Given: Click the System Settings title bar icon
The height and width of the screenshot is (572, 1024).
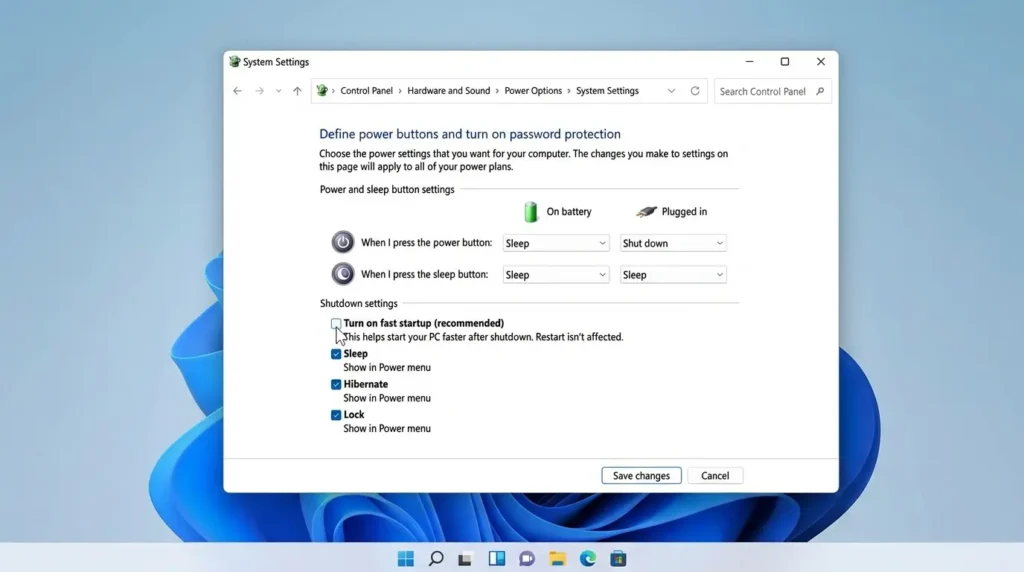Looking at the screenshot, I should [x=234, y=61].
